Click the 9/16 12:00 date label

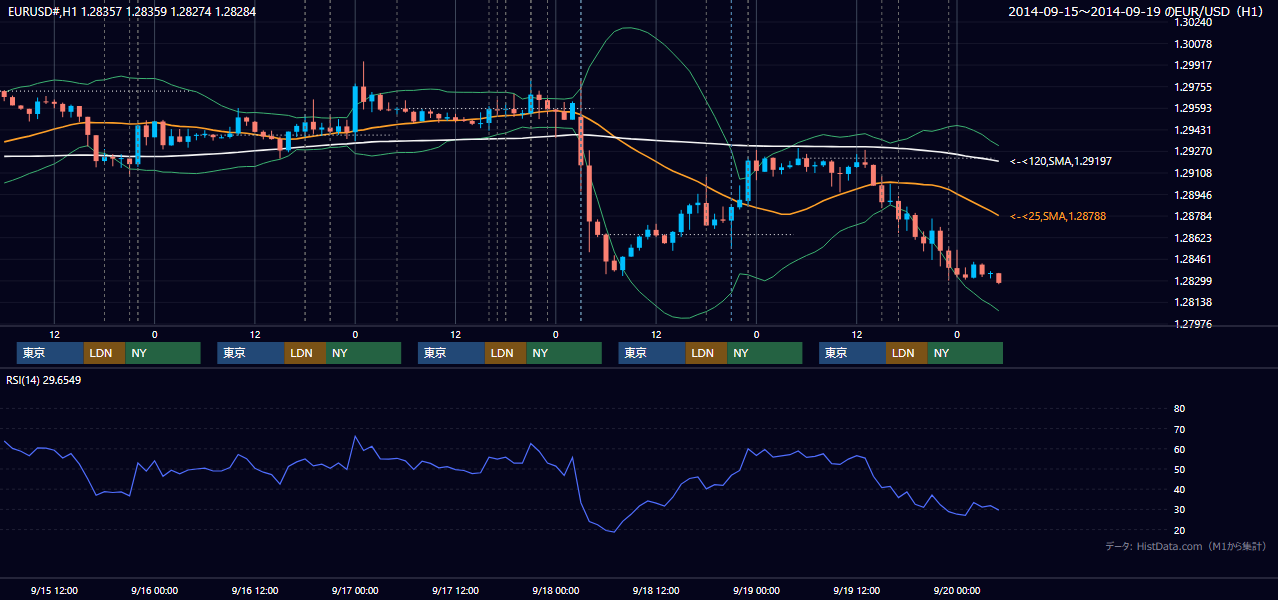[255, 591]
